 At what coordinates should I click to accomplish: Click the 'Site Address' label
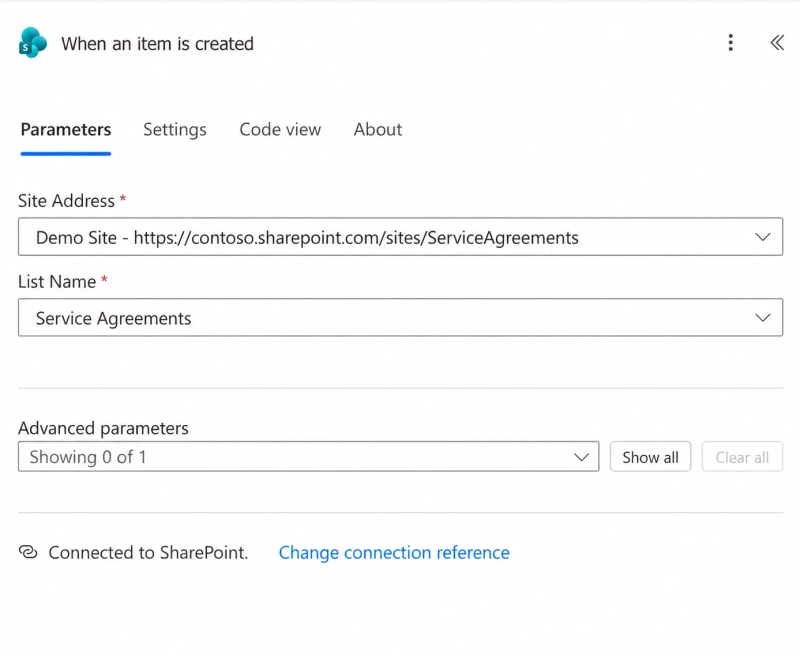pos(66,201)
